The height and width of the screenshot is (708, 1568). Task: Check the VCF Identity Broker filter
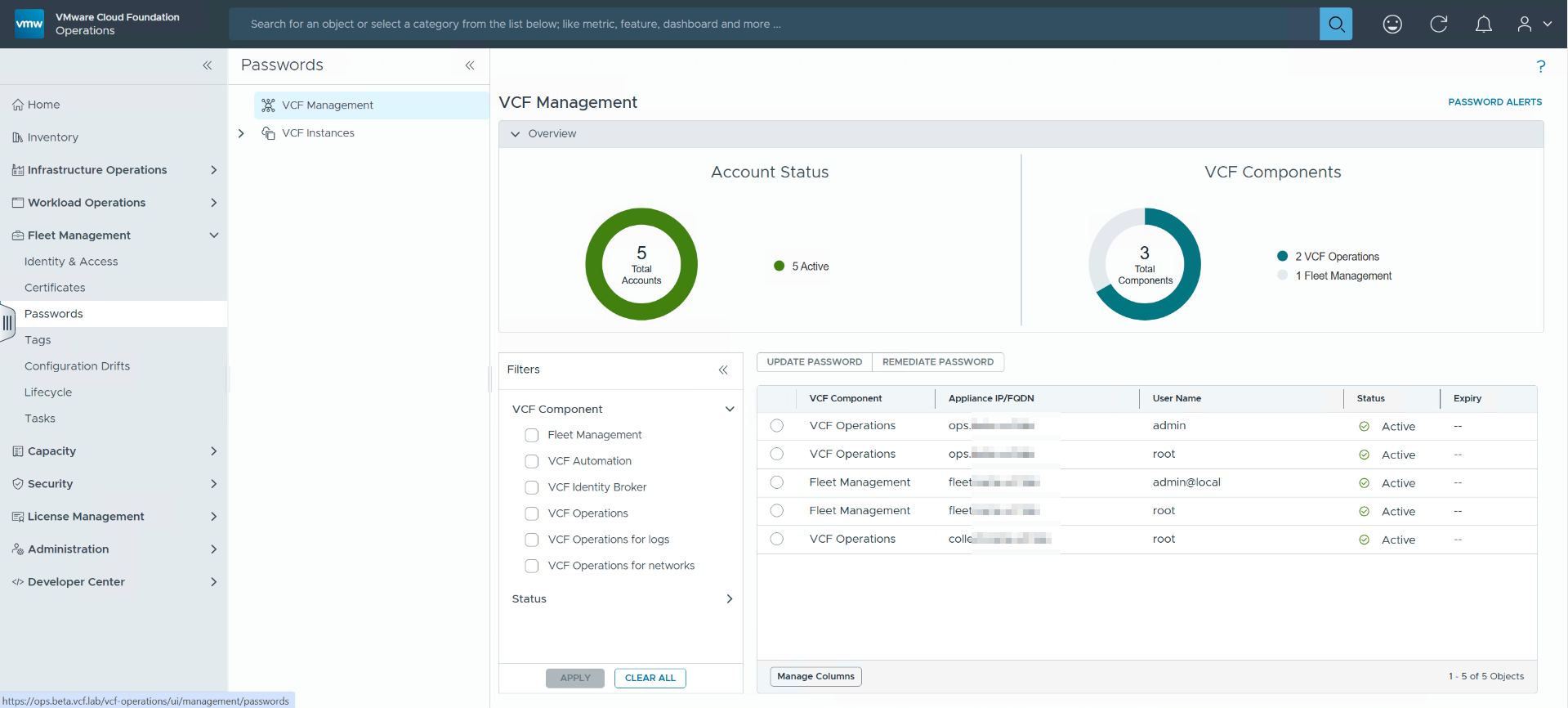[532, 487]
